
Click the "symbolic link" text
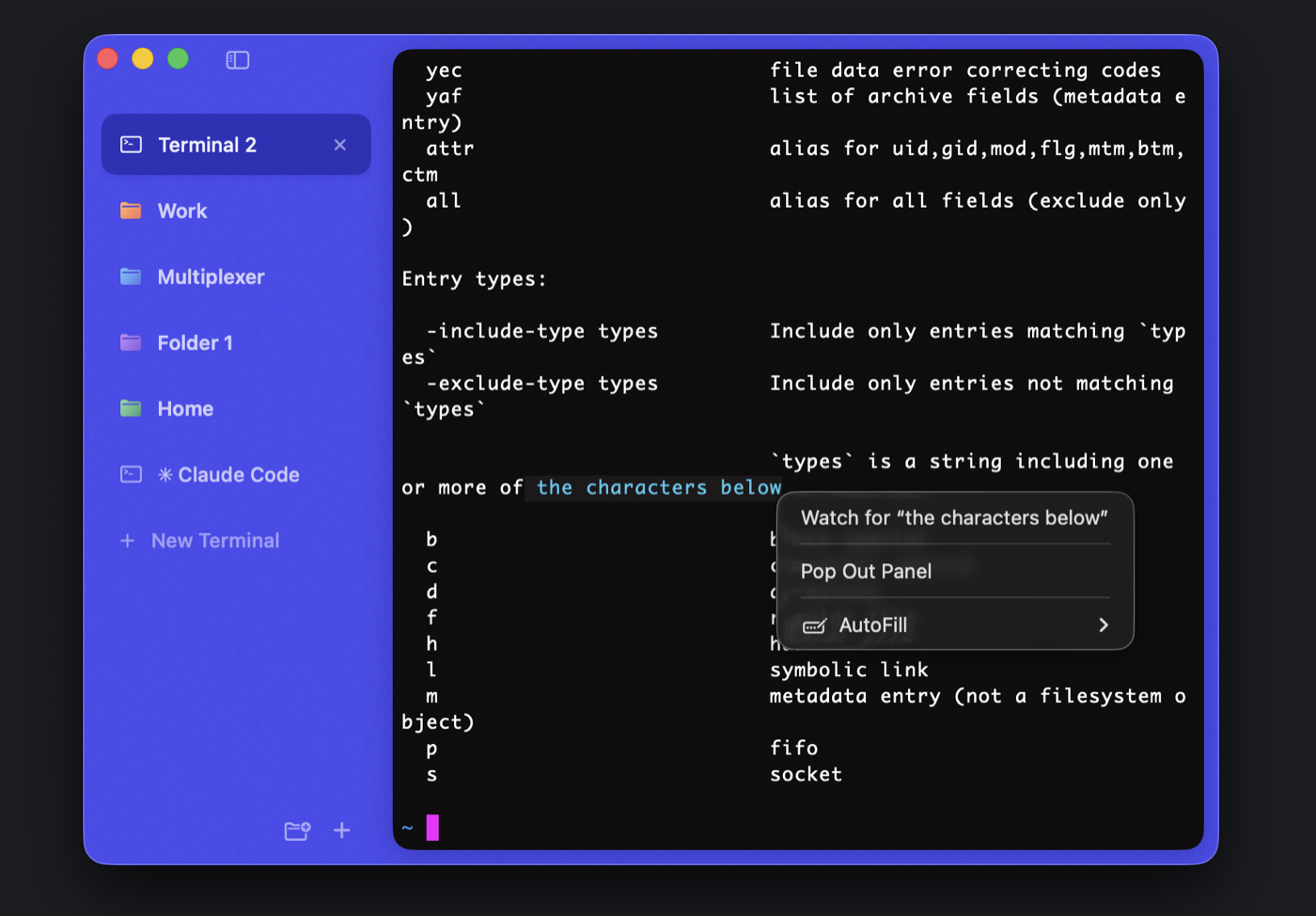point(849,670)
